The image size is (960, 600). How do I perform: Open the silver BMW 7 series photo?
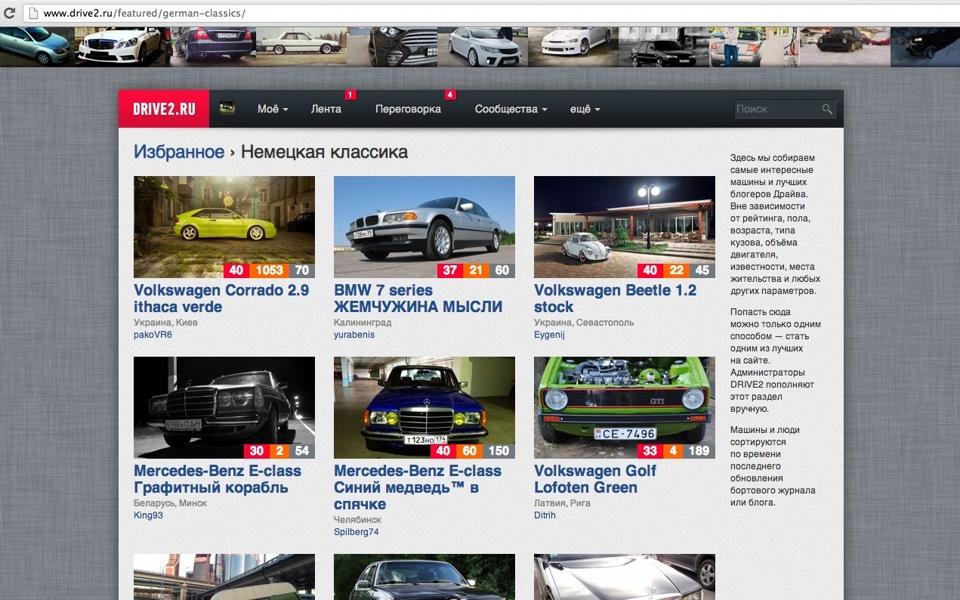tap(424, 227)
